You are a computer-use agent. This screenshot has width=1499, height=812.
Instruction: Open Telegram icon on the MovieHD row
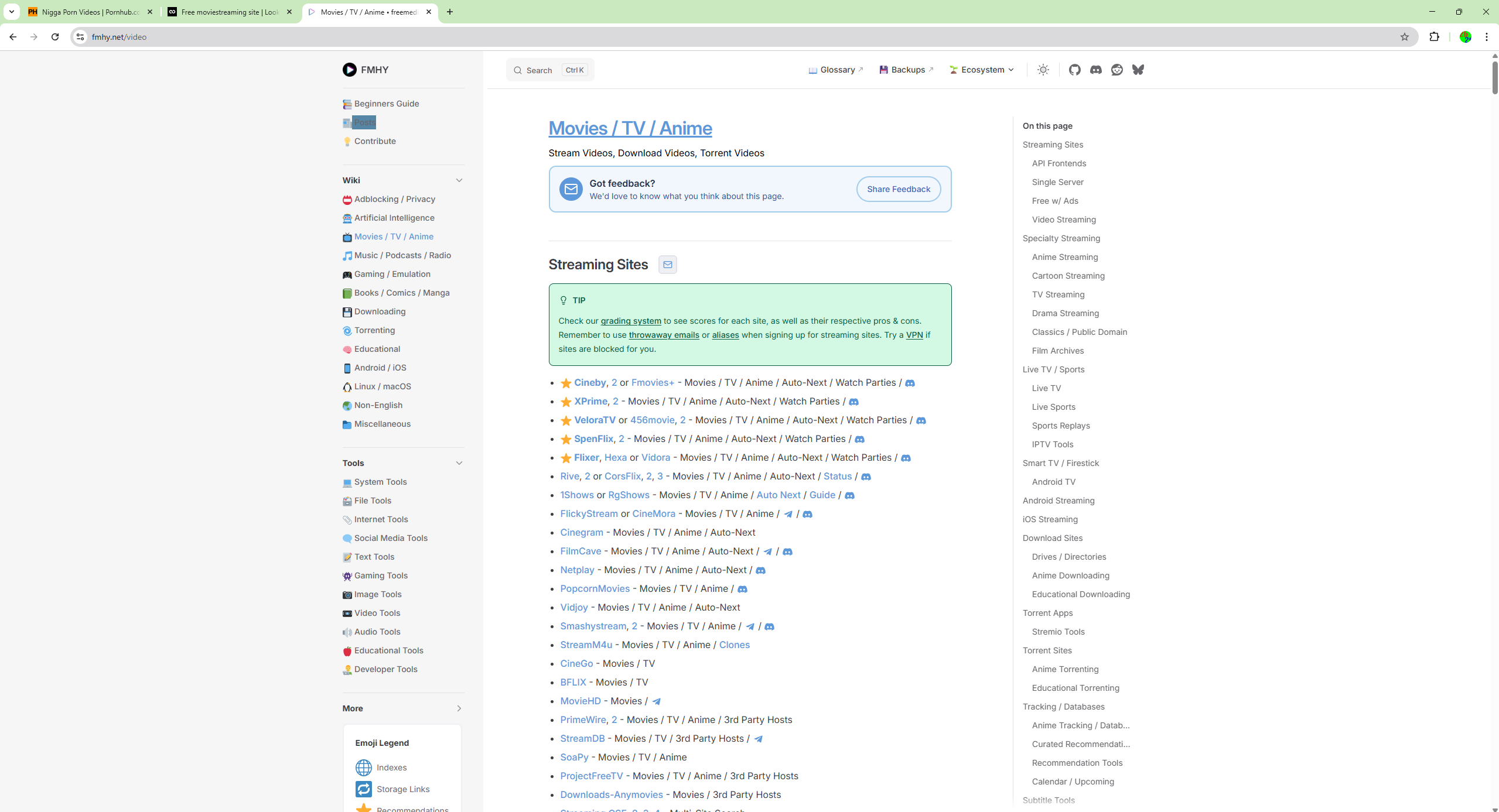(x=656, y=701)
